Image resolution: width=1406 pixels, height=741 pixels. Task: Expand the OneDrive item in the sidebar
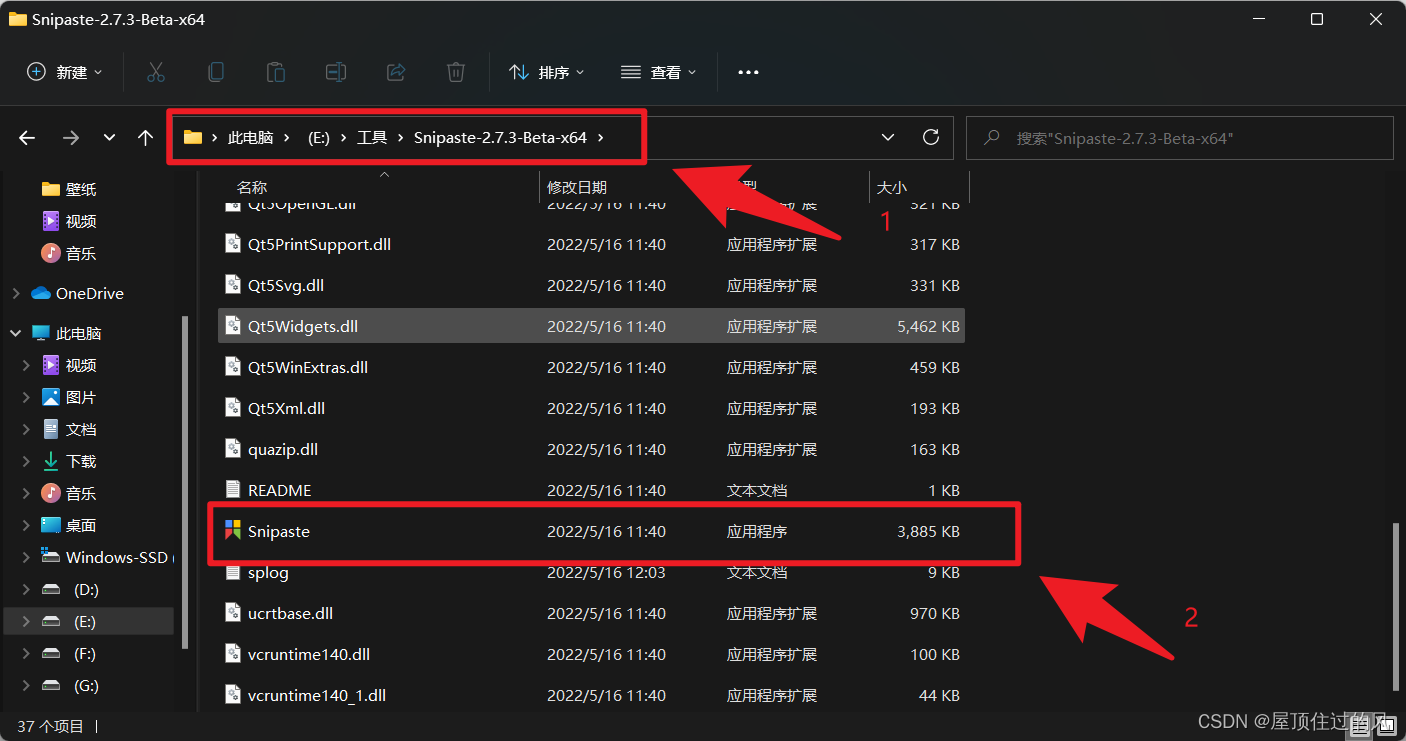pyautogui.click(x=15, y=293)
